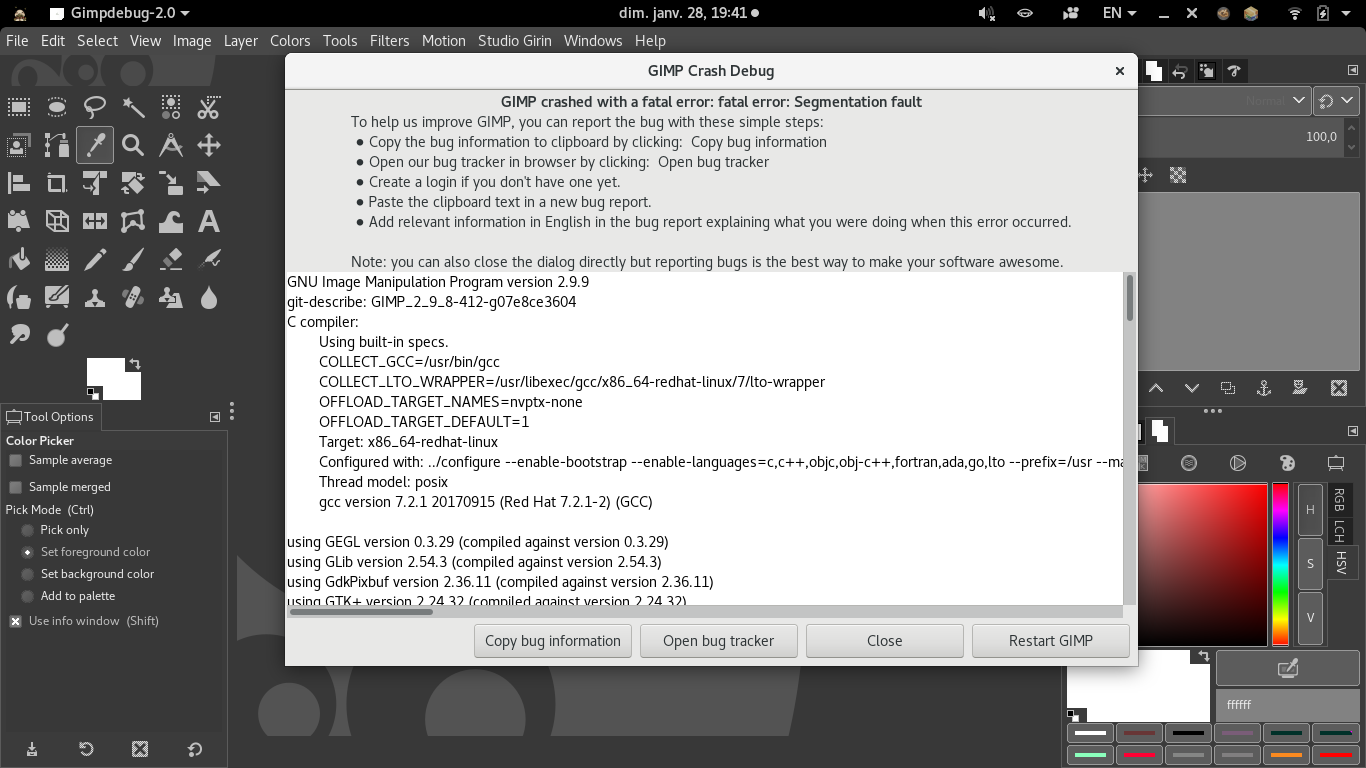Click the Open bug tracker button
1366x768 pixels.
click(x=719, y=641)
